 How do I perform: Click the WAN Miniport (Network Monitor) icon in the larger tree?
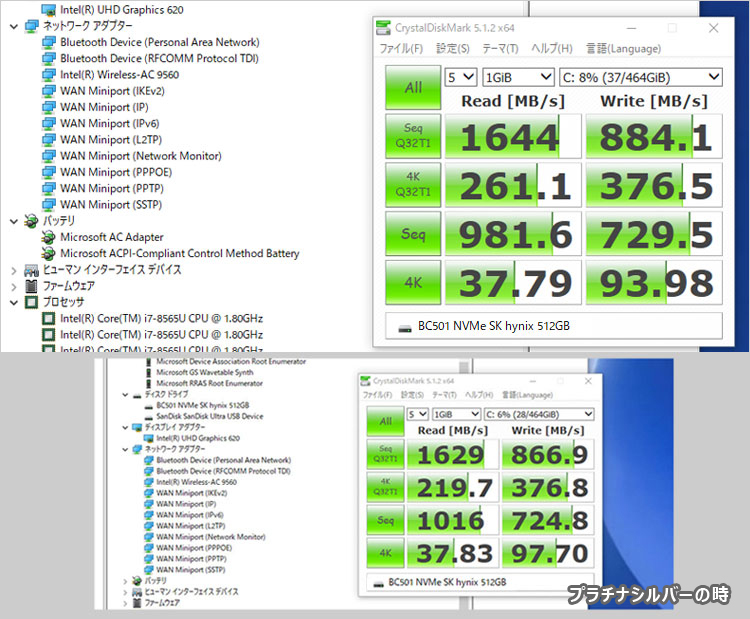pyautogui.click(x=48, y=156)
